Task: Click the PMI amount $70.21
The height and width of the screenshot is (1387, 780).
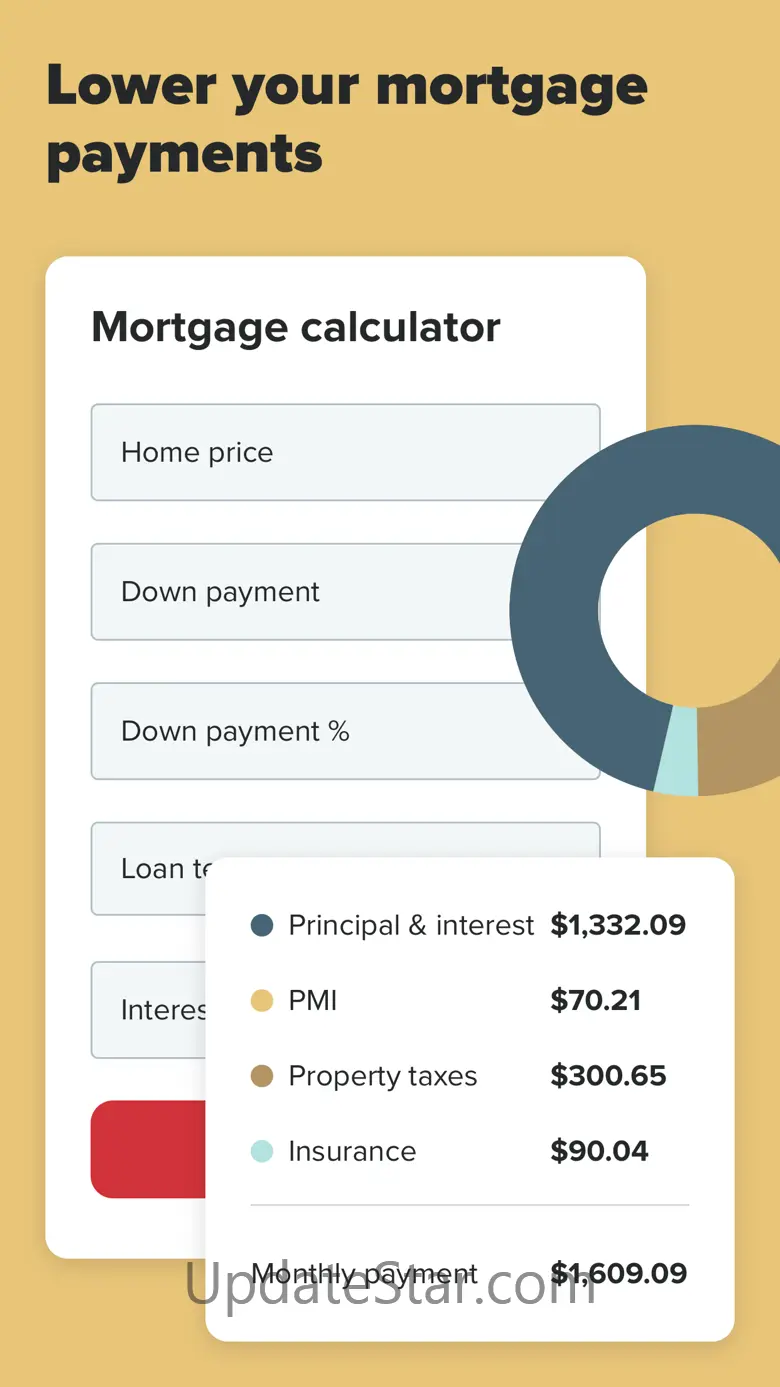Action: point(595,1000)
